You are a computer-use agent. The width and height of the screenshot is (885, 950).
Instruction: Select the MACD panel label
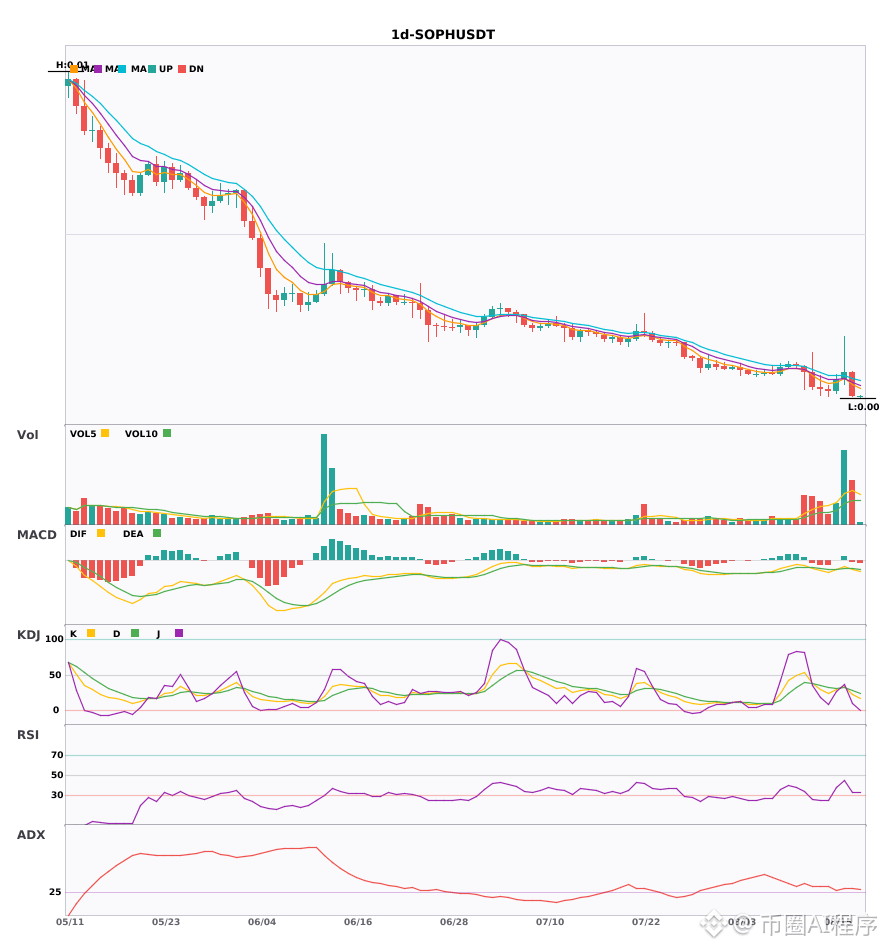tap(36, 535)
